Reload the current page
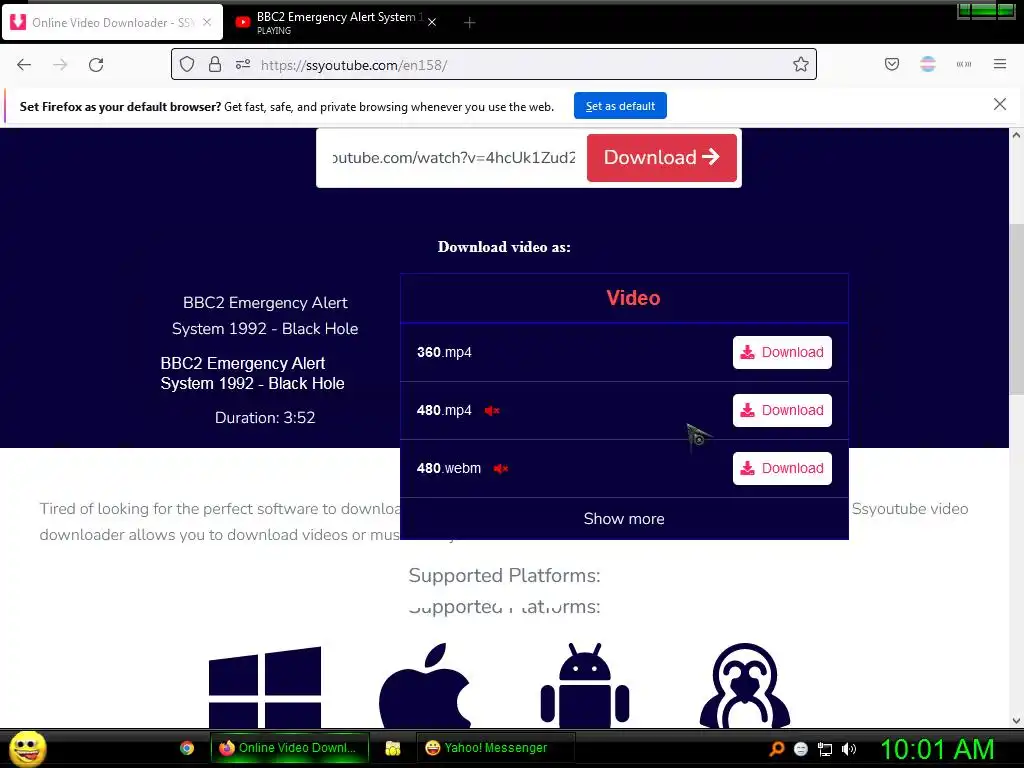 96,65
